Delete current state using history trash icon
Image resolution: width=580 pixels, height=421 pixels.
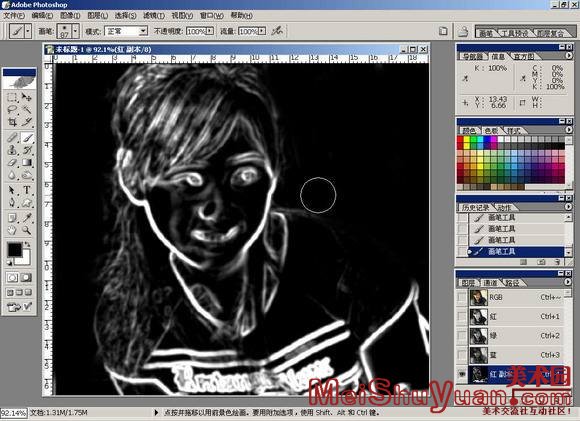[557, 262]
